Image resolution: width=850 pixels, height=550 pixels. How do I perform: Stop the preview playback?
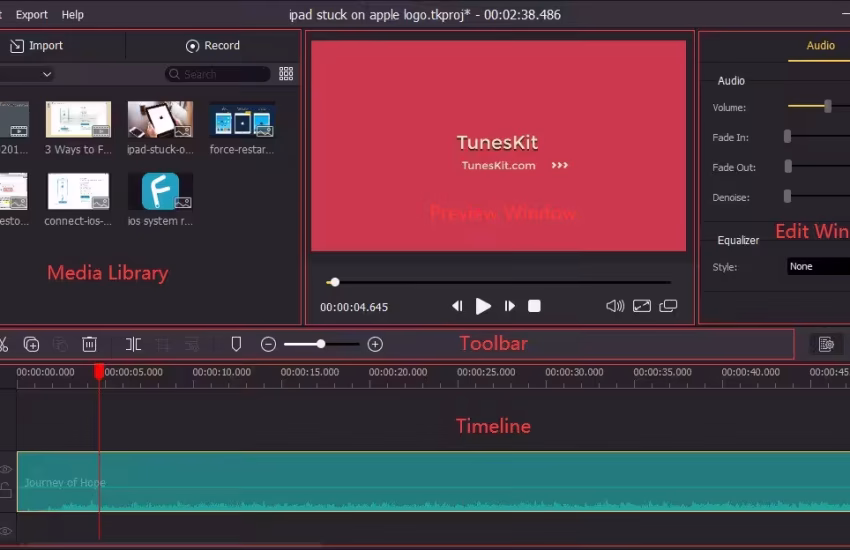tap(534, 306)
